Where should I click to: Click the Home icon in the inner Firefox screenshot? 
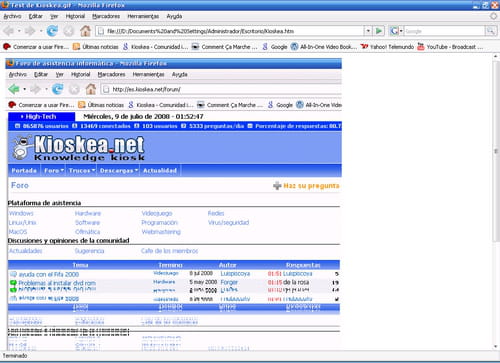point(91,89)
